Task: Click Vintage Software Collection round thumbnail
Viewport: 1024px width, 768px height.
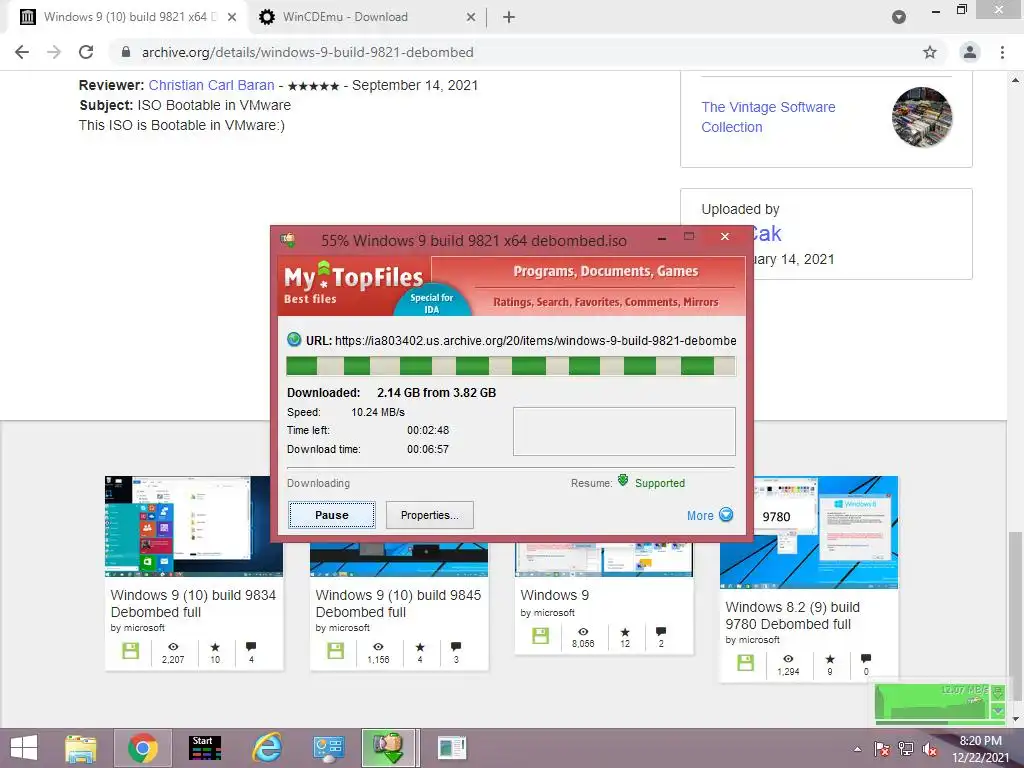Action: 921,117
